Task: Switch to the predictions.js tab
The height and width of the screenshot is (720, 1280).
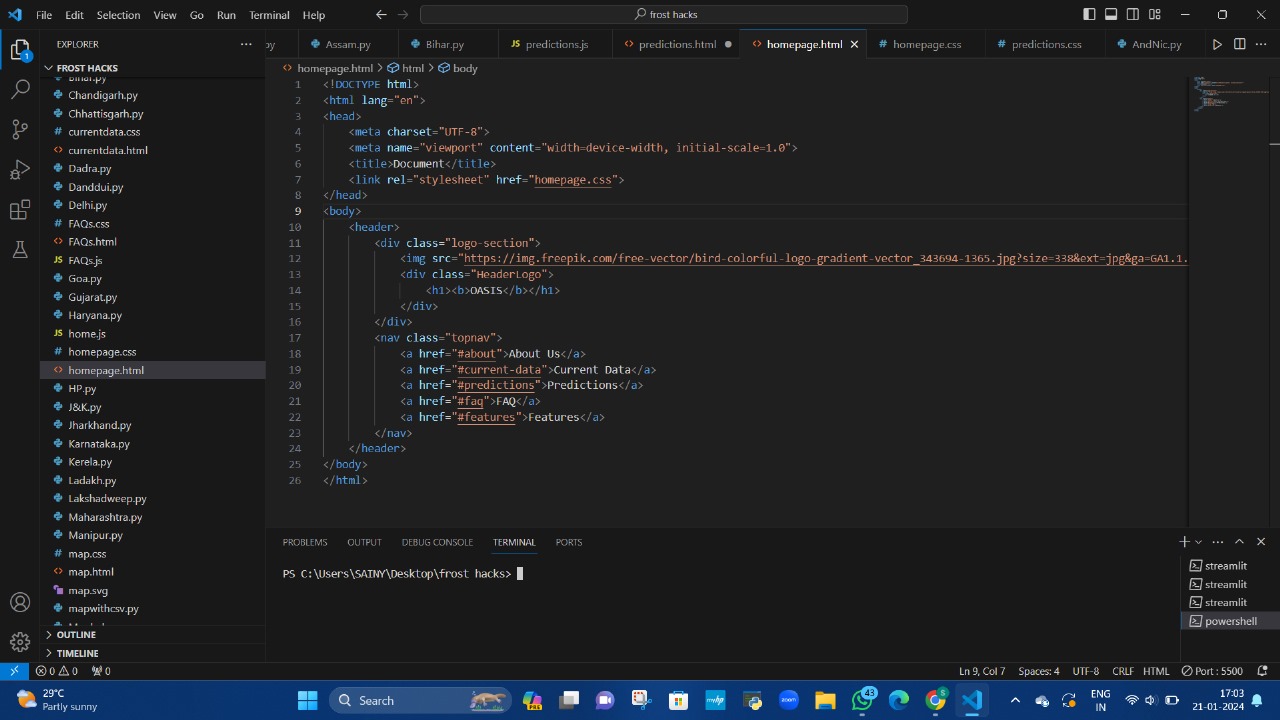Action: click(556, 44)
